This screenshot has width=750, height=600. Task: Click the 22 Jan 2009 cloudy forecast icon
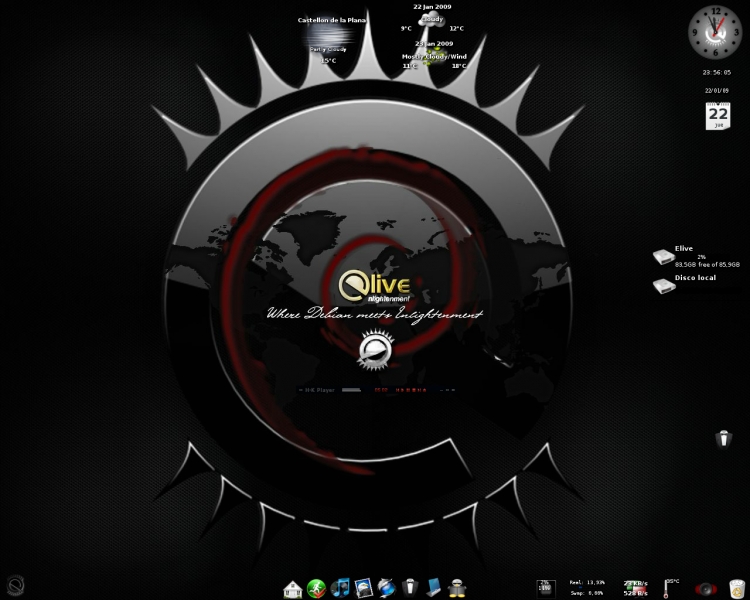(x=432, y=20)
